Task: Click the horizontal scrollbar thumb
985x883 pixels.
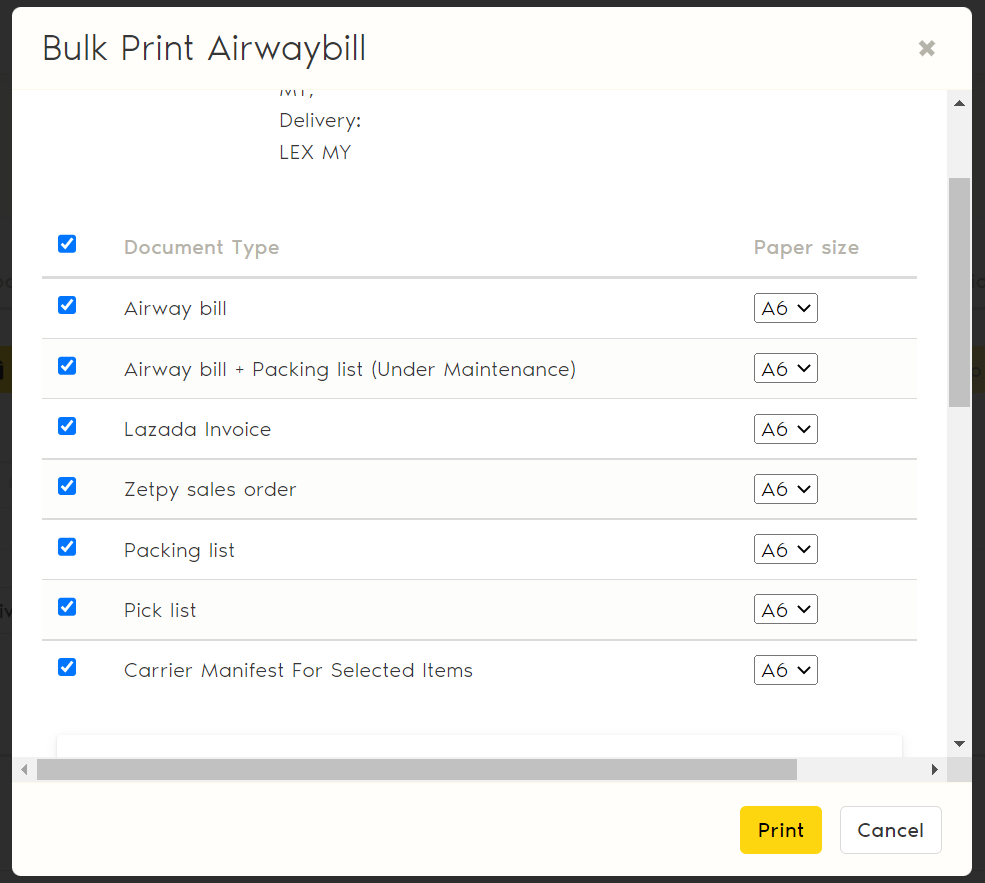Action: tap(416, 769)
